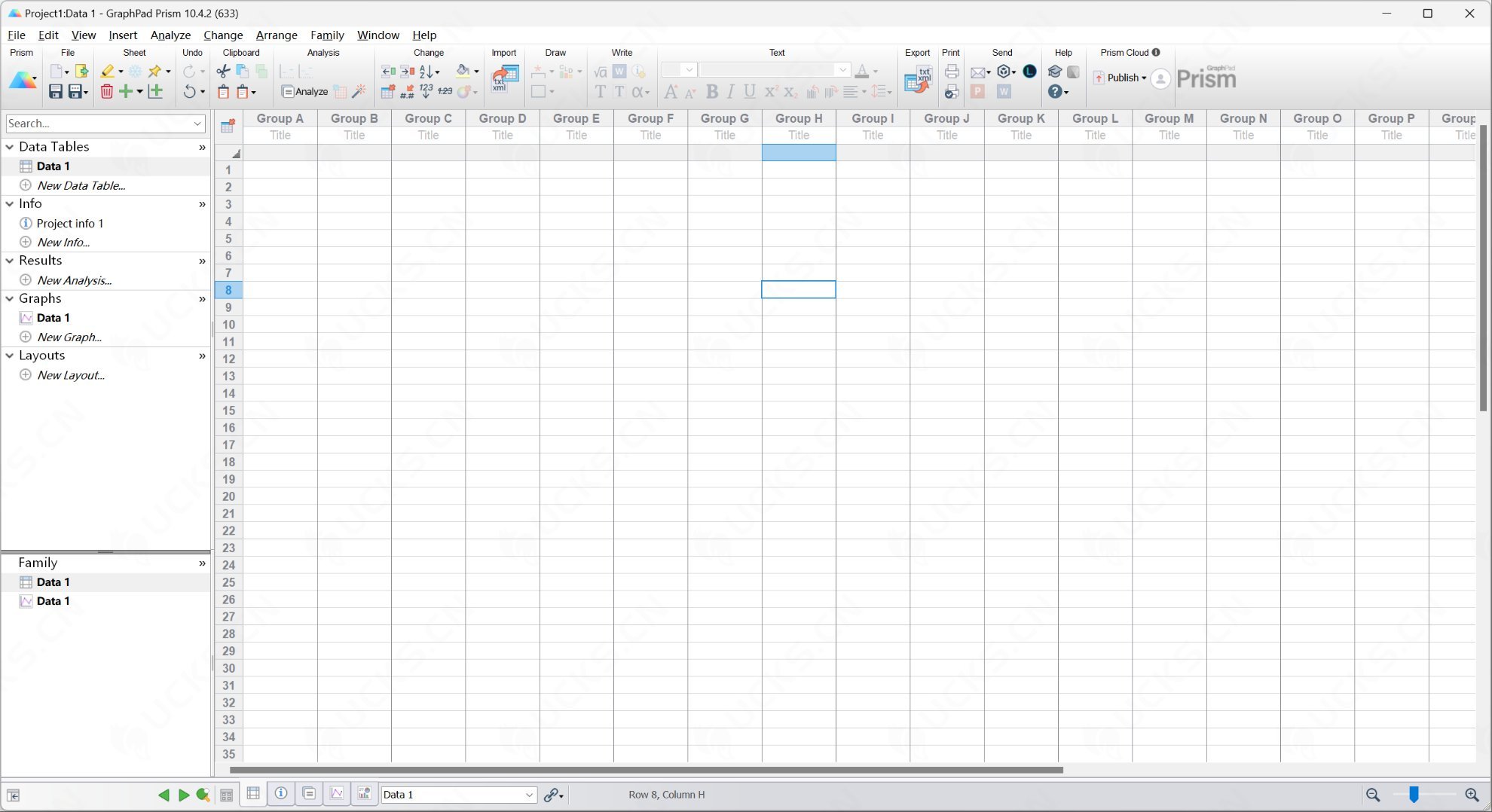This screenshot has width=1492, height=812.
Task: Click the Import txt/xml icon
Action: [x=504, y=78]
